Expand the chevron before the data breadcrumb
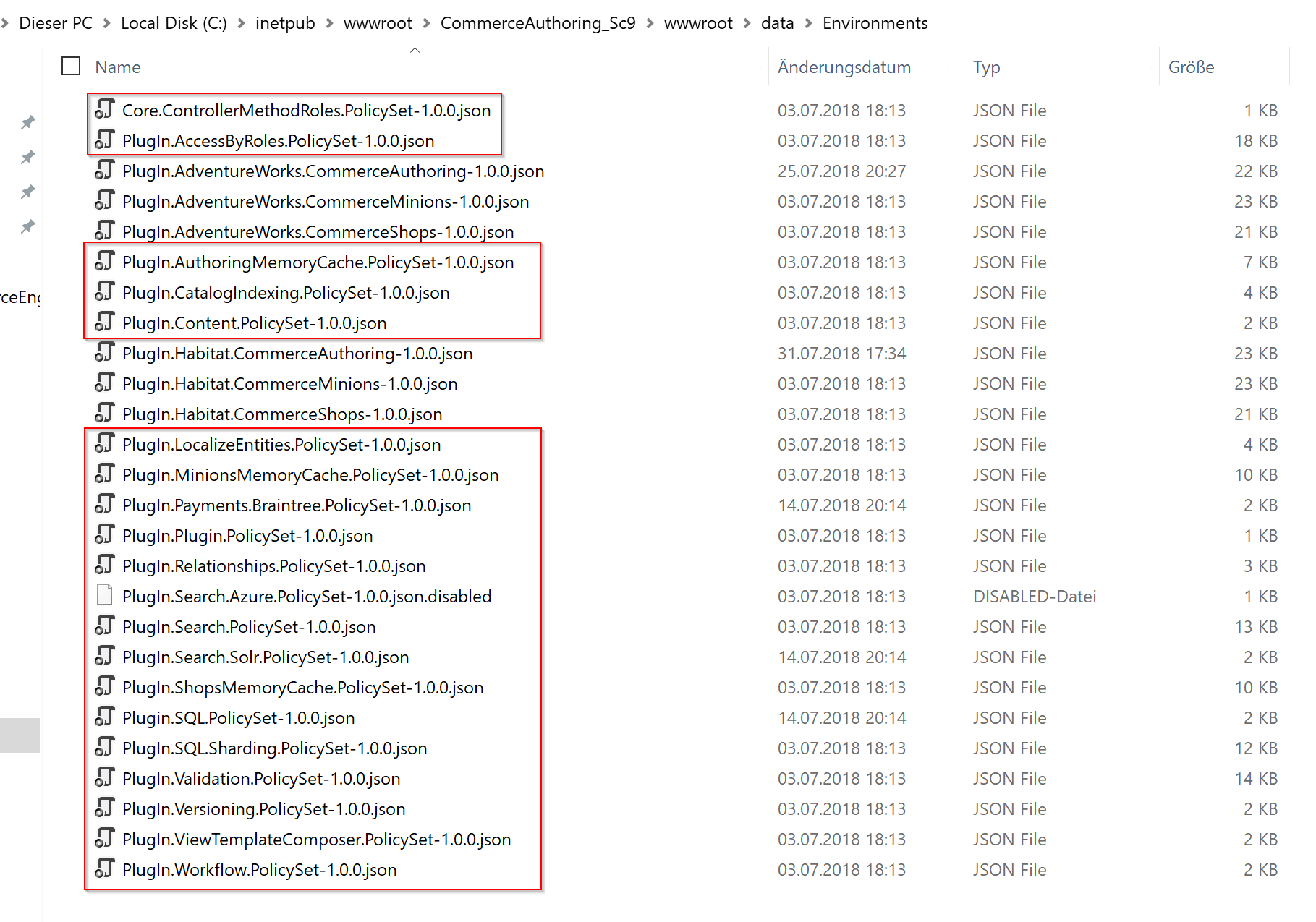1316x922 pixels. coord(747,23)
